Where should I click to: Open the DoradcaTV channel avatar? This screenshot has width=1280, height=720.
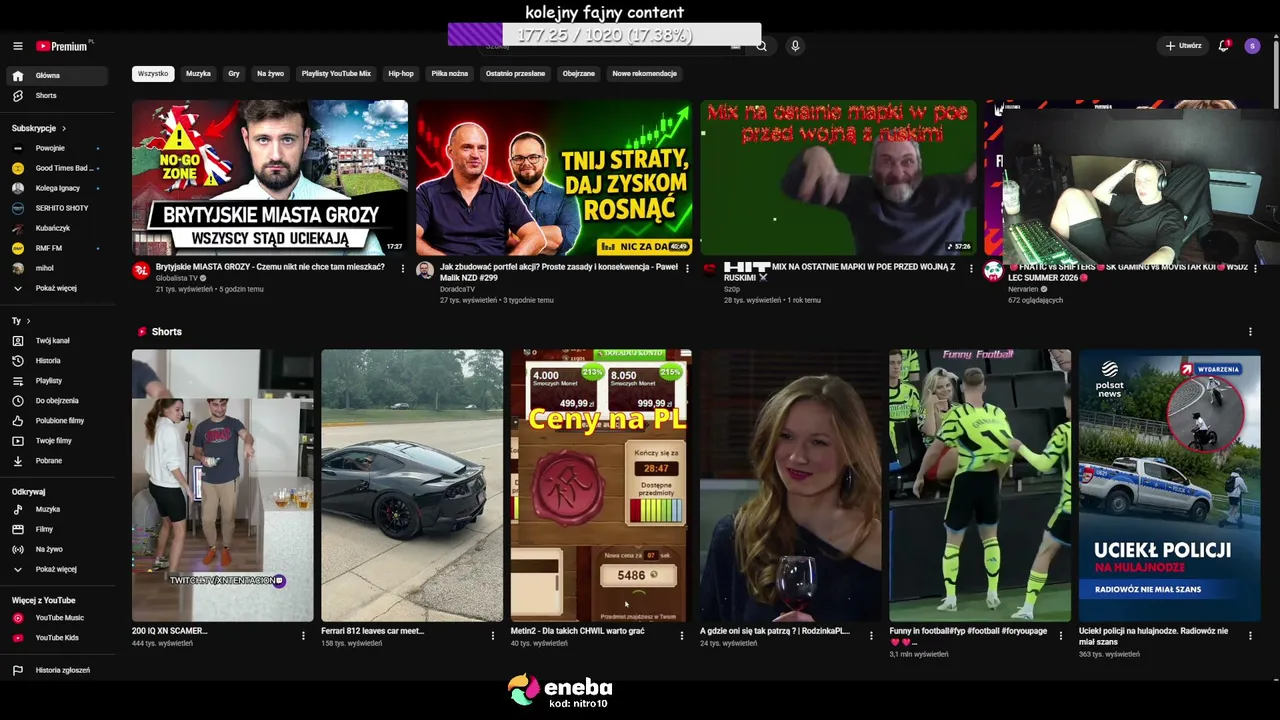point(425,270)
